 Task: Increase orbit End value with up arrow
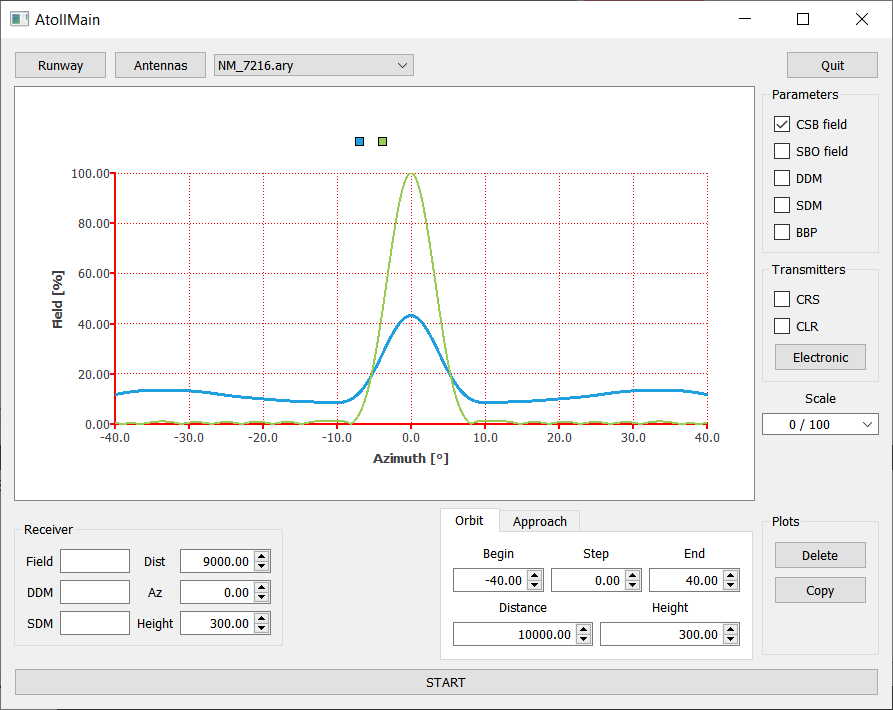pos(731,576)
